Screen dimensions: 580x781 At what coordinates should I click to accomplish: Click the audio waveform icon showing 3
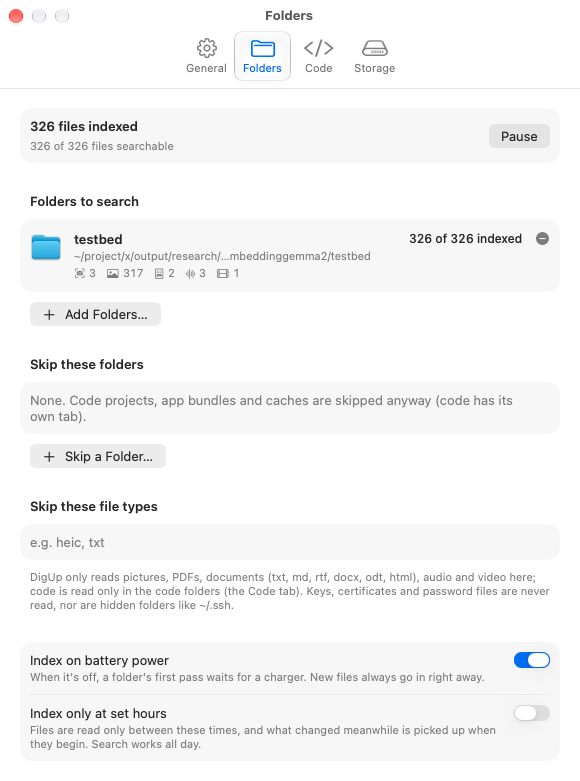click(x=190, y=273)
